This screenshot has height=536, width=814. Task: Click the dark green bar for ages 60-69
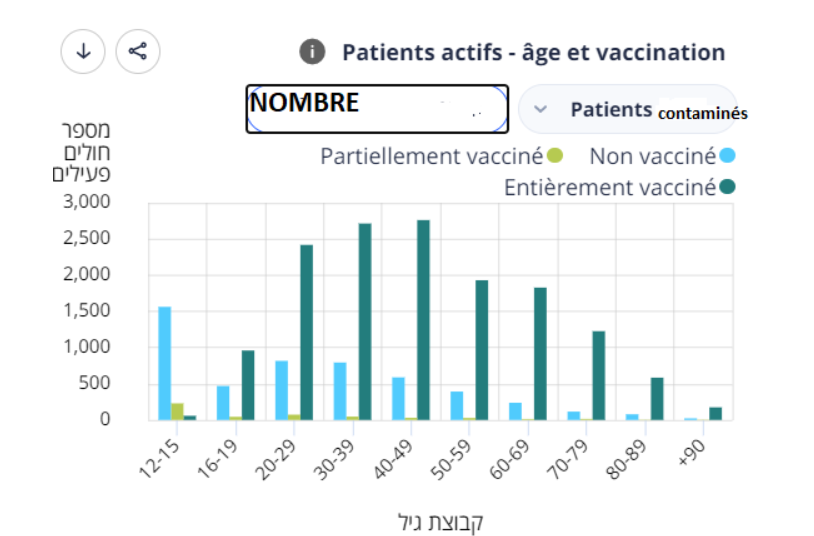(540, 354)
